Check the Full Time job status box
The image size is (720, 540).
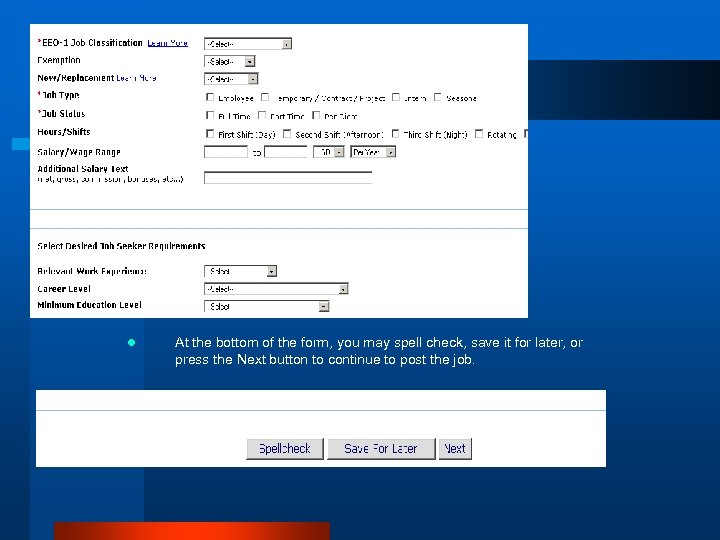[210, 115]
